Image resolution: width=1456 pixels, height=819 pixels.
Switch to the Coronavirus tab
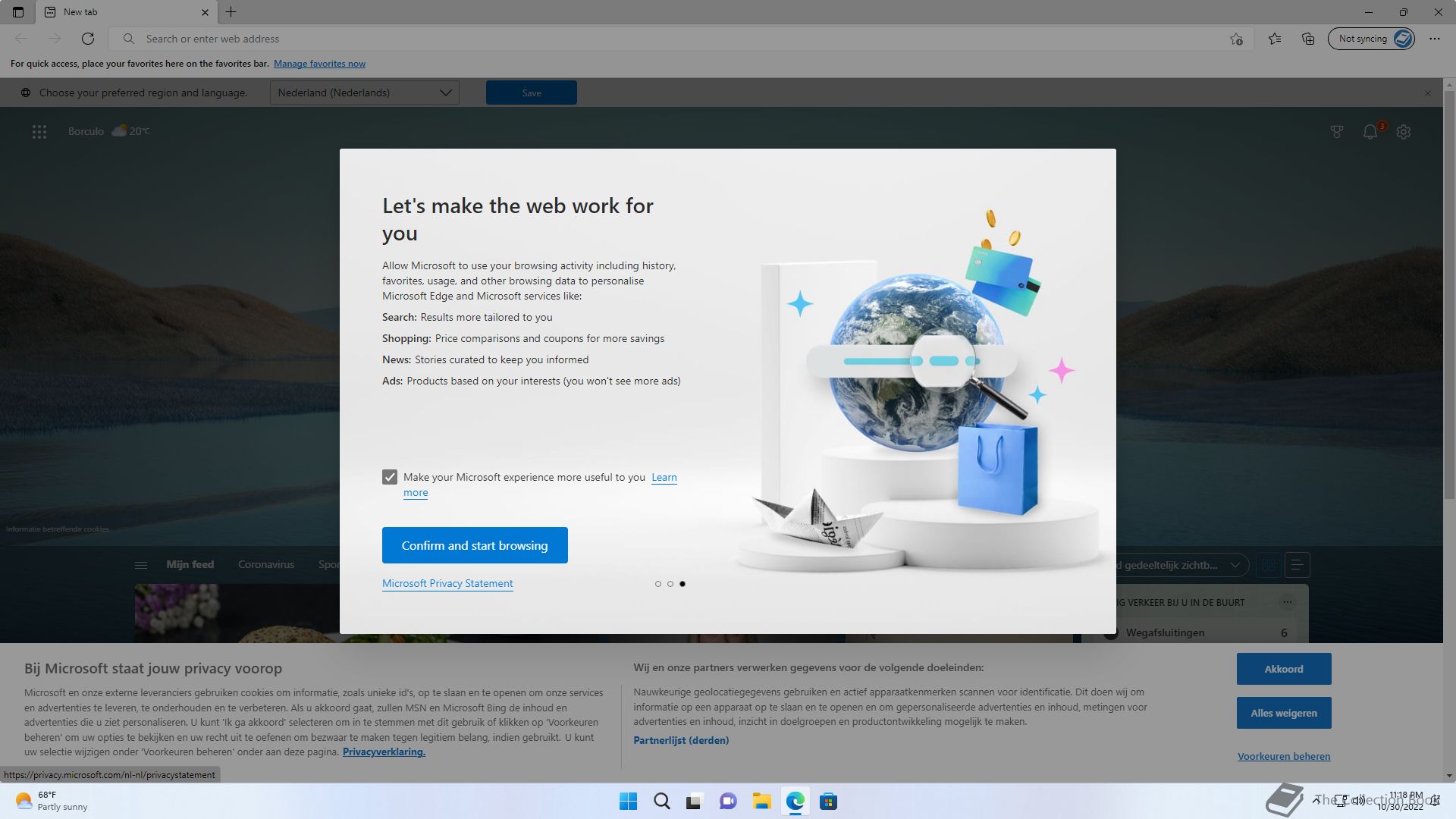tap(266, 564)
